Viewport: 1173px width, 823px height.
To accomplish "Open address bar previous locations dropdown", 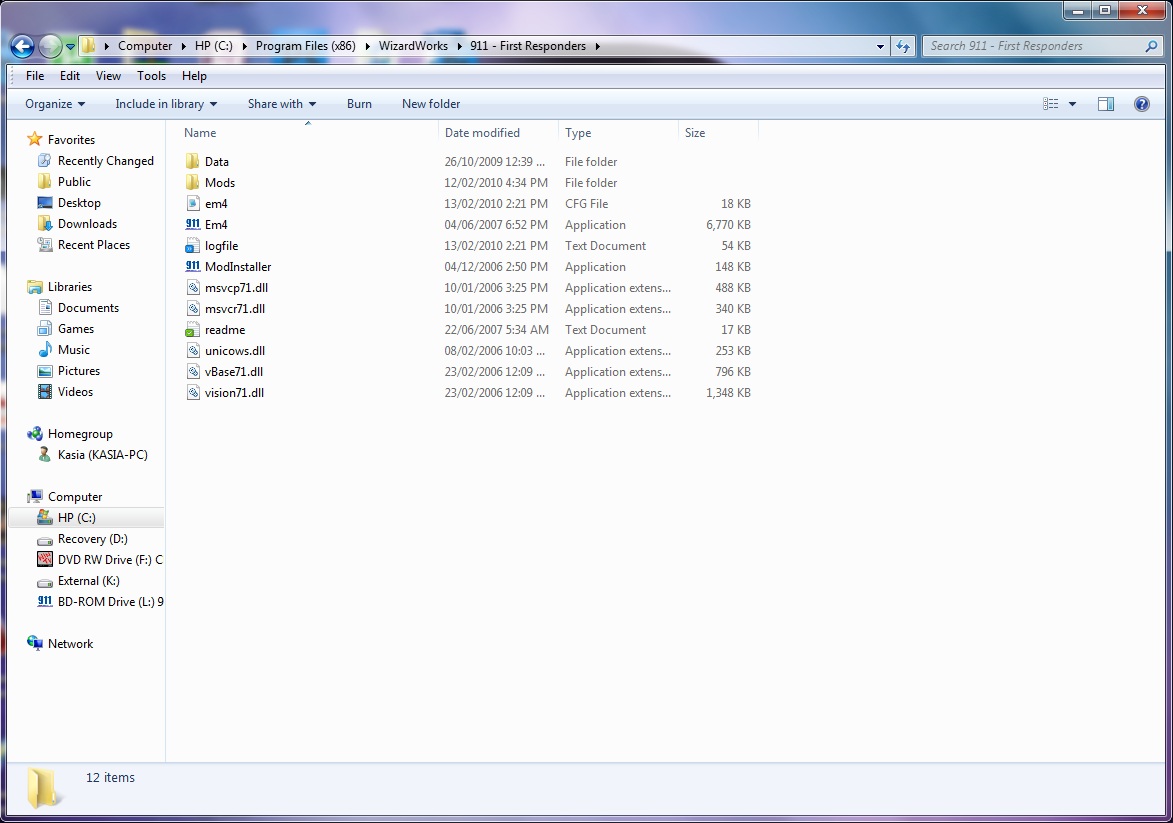I will click(x=880, y=46).
